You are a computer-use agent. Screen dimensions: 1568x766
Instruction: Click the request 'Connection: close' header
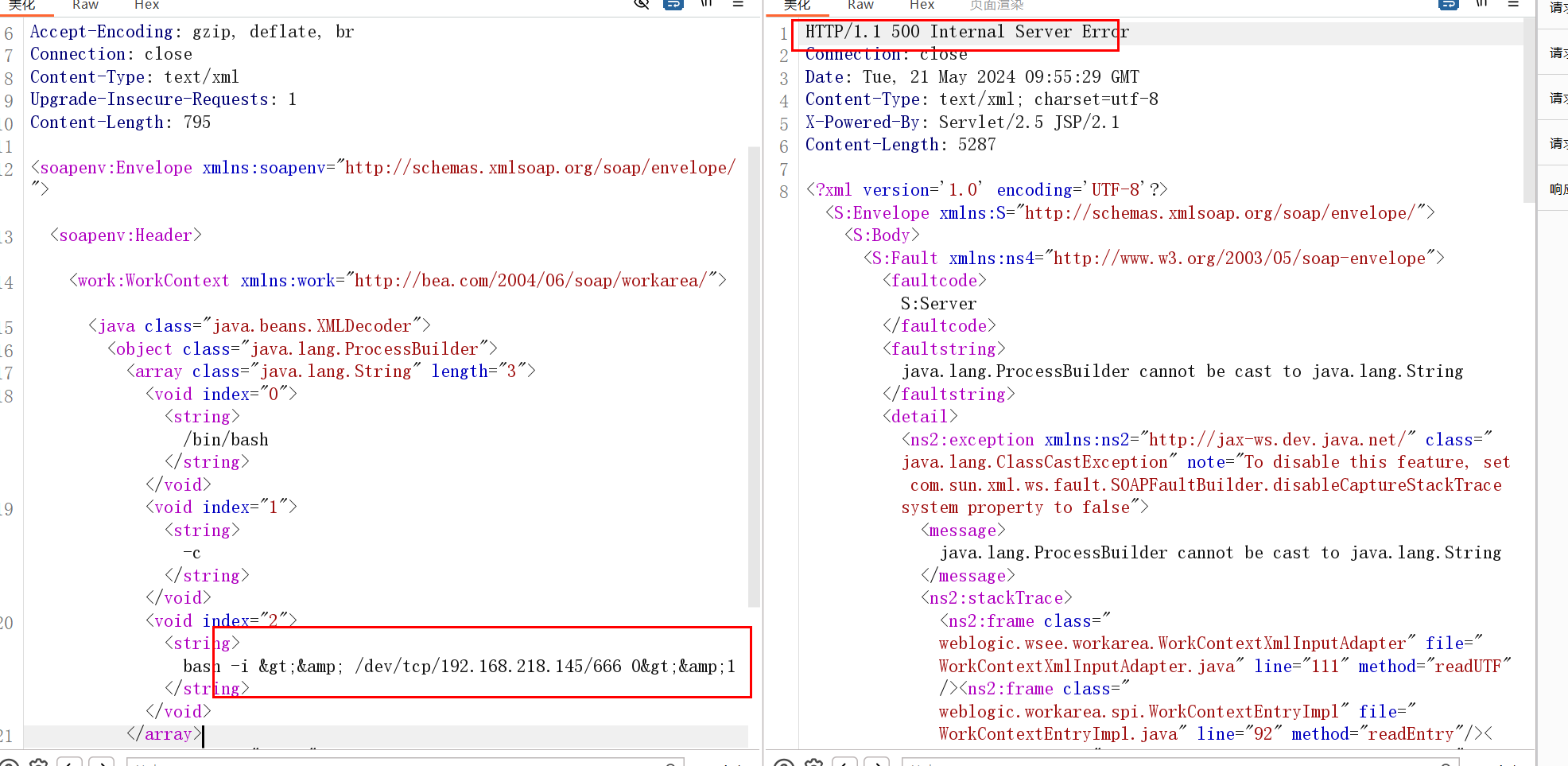pyautogui.click(x=111, y=54)
